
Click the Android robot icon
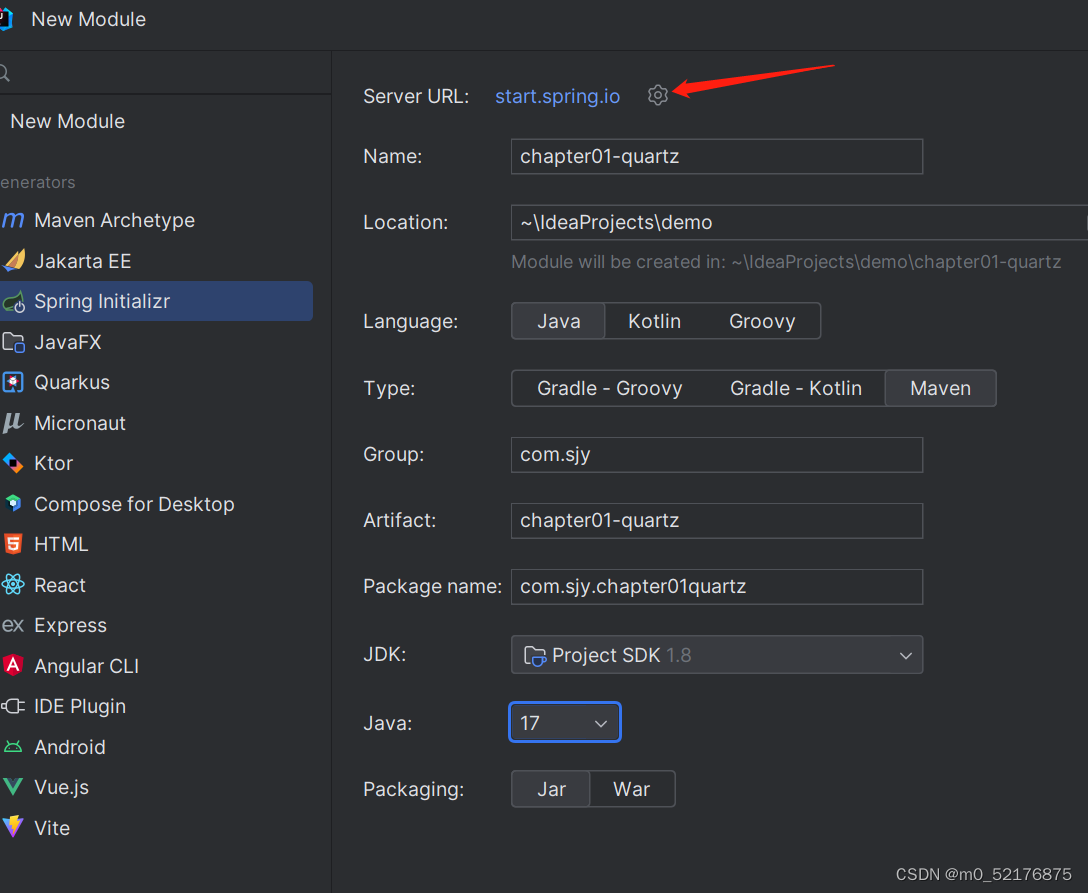point(13,747)
